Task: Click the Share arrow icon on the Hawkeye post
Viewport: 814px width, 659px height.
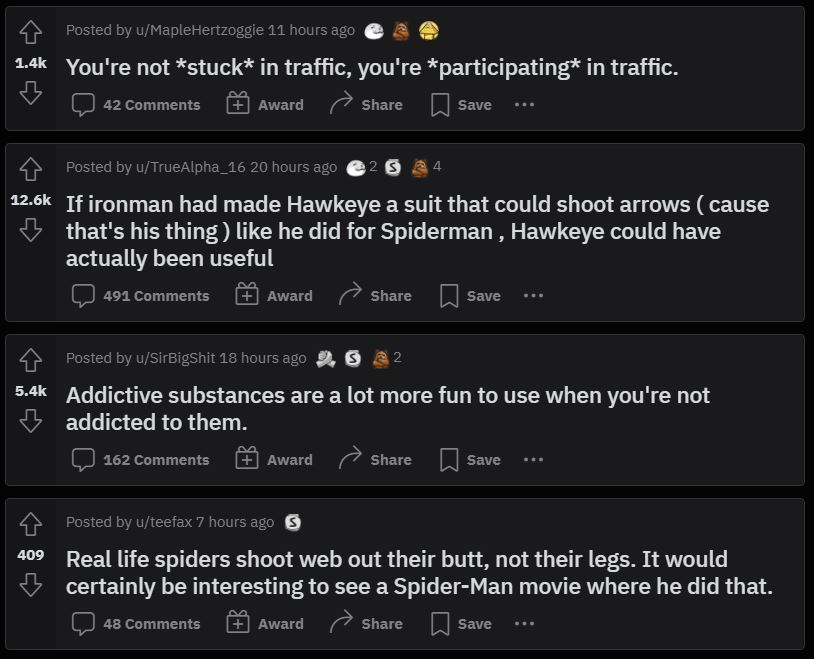Action: tap(347, 295)
